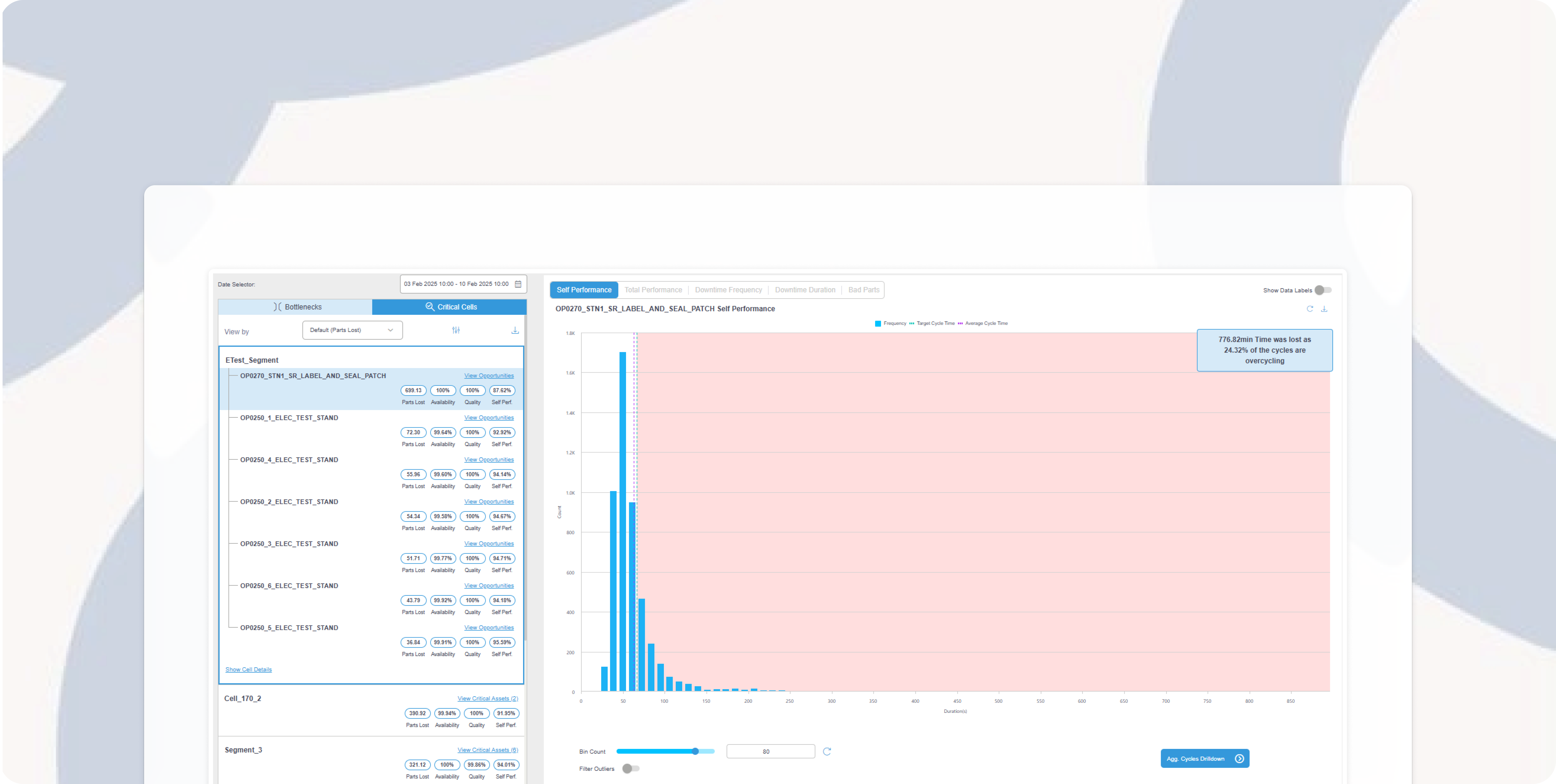
Task: View Opportunities for OP0250_2_ELEC_TEST_STAND
Action: (489, 502)
